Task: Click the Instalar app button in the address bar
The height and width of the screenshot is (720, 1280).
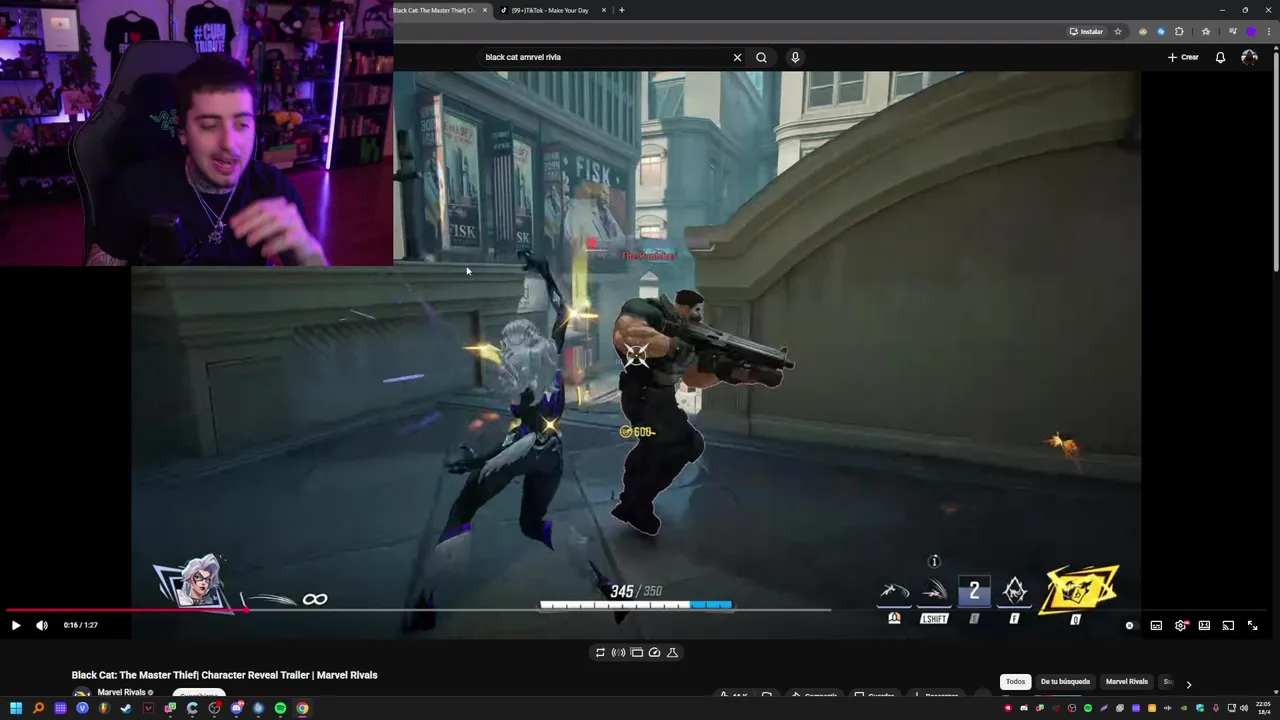Action: (x=1086, y=31)
